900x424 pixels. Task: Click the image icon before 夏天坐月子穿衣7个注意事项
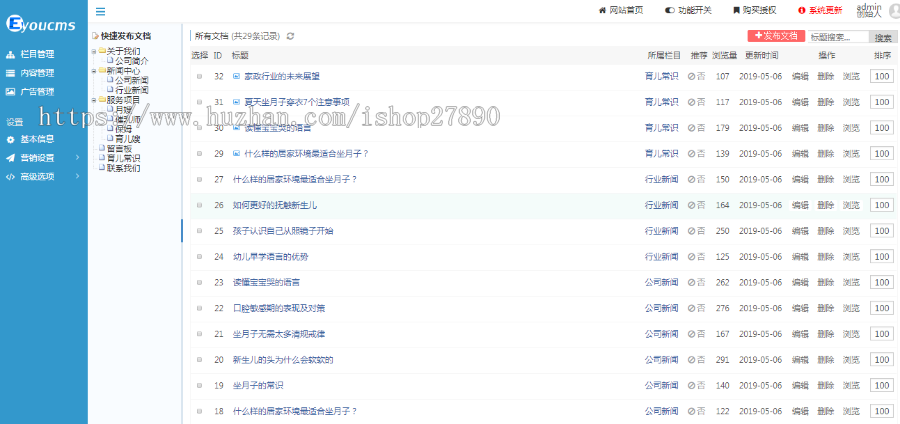236,102
